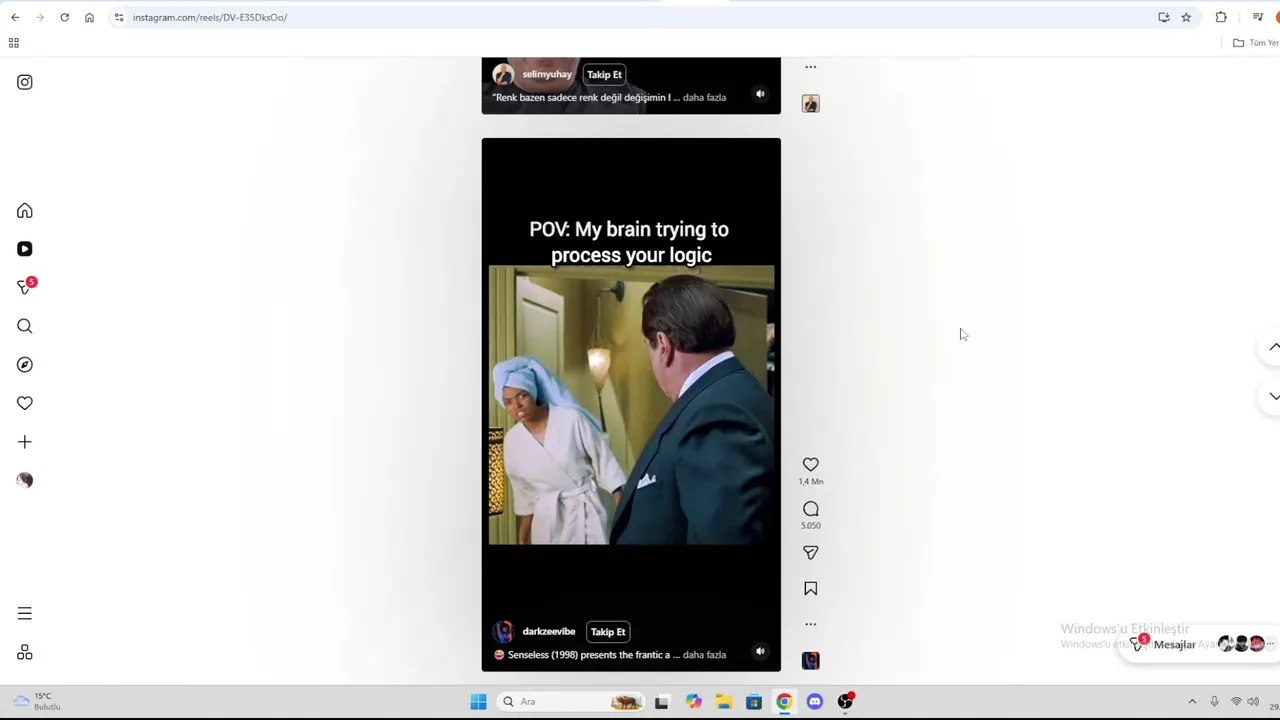Open Microsoft Store from taskbar
The image size is (1280, 720).
(x=754, y=702)
